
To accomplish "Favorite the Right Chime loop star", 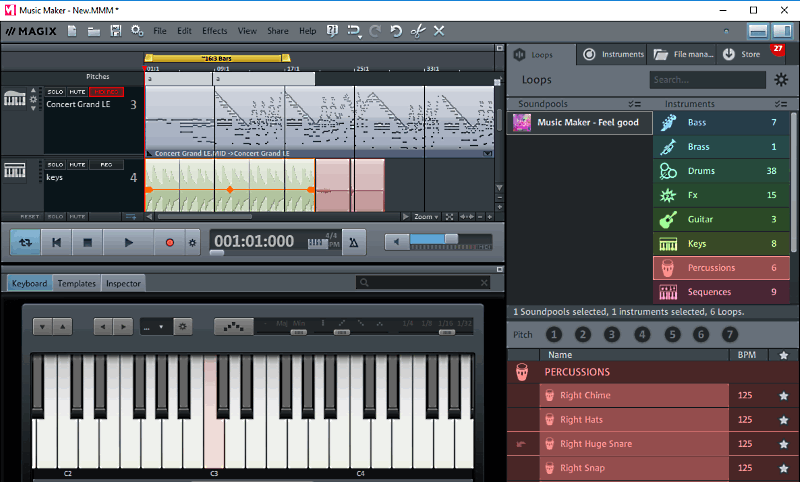I will point(784,396).
